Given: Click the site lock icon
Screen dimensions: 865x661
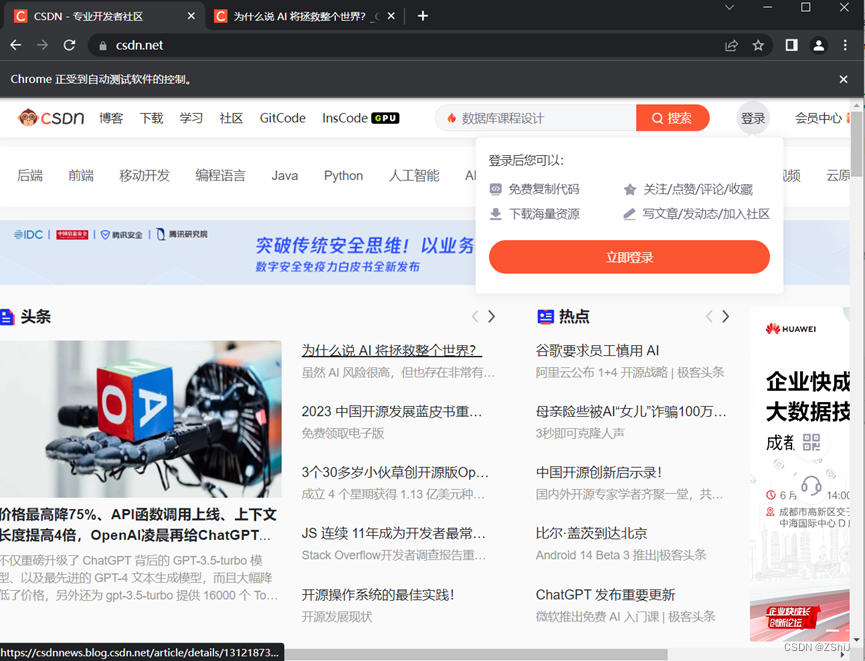Looking at the screenshot, I should click(x=103, y=46).
